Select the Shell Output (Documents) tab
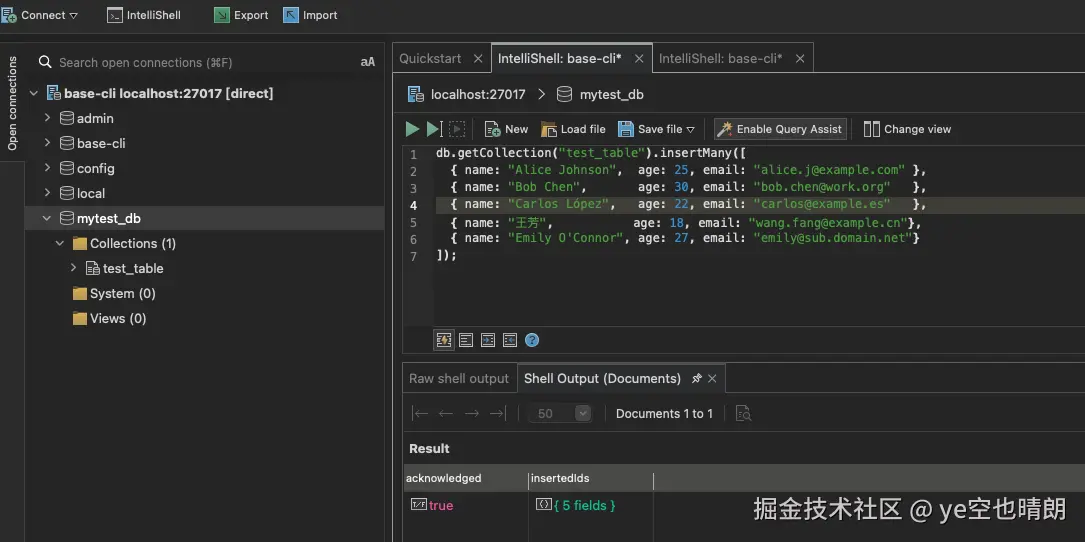The width and height of the screenshot is (1085, 542). coord(603,379)
